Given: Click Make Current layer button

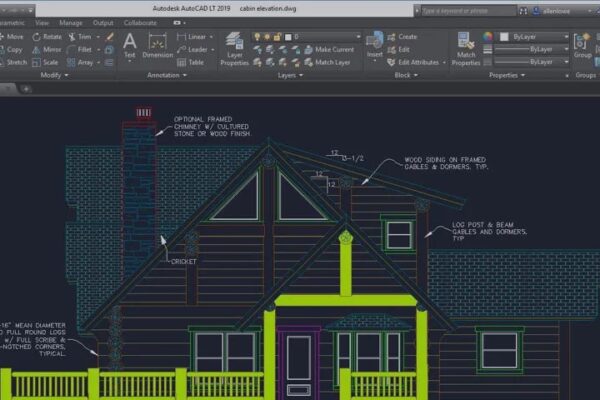Looking at the screenshot, I should 329,49.
